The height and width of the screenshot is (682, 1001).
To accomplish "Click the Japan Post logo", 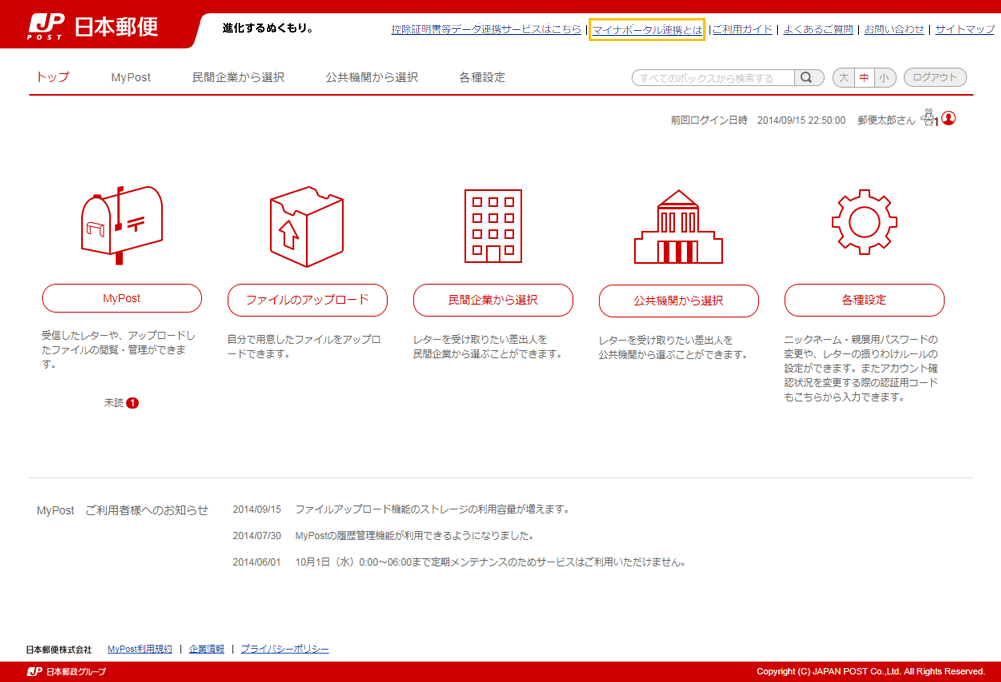I will click(92, 27).
